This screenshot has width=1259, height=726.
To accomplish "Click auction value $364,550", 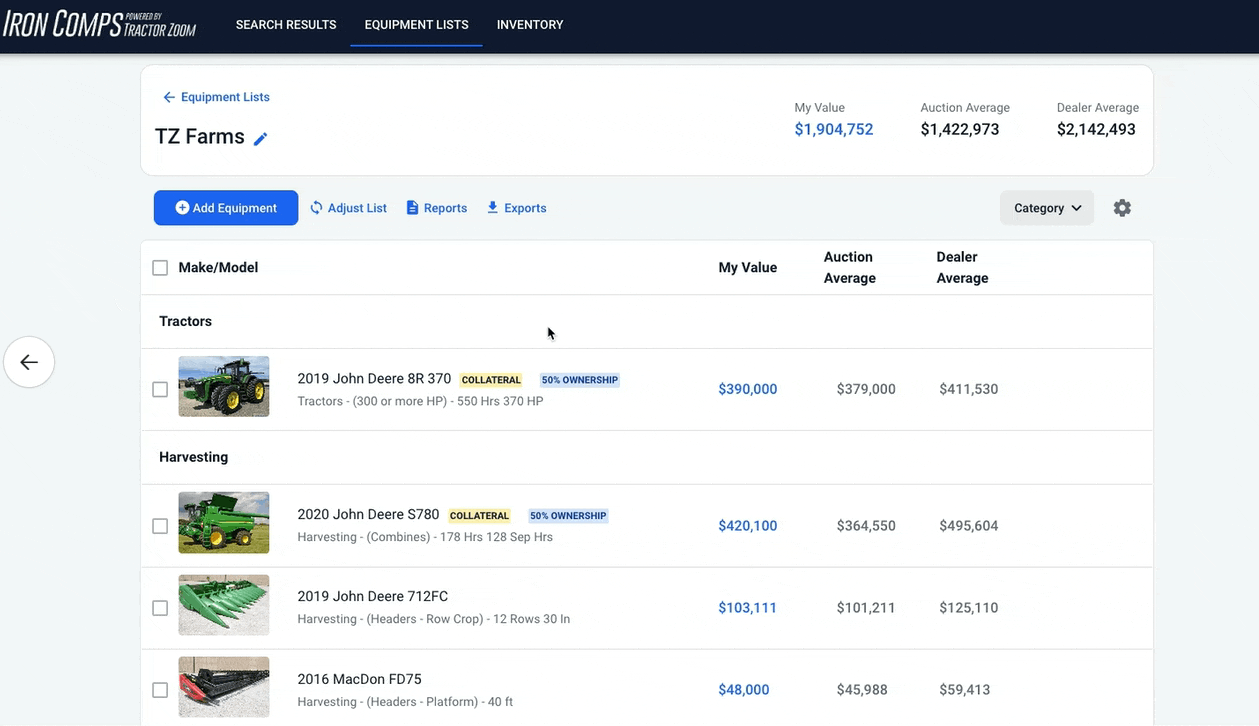I will click(x=866, y=526).
